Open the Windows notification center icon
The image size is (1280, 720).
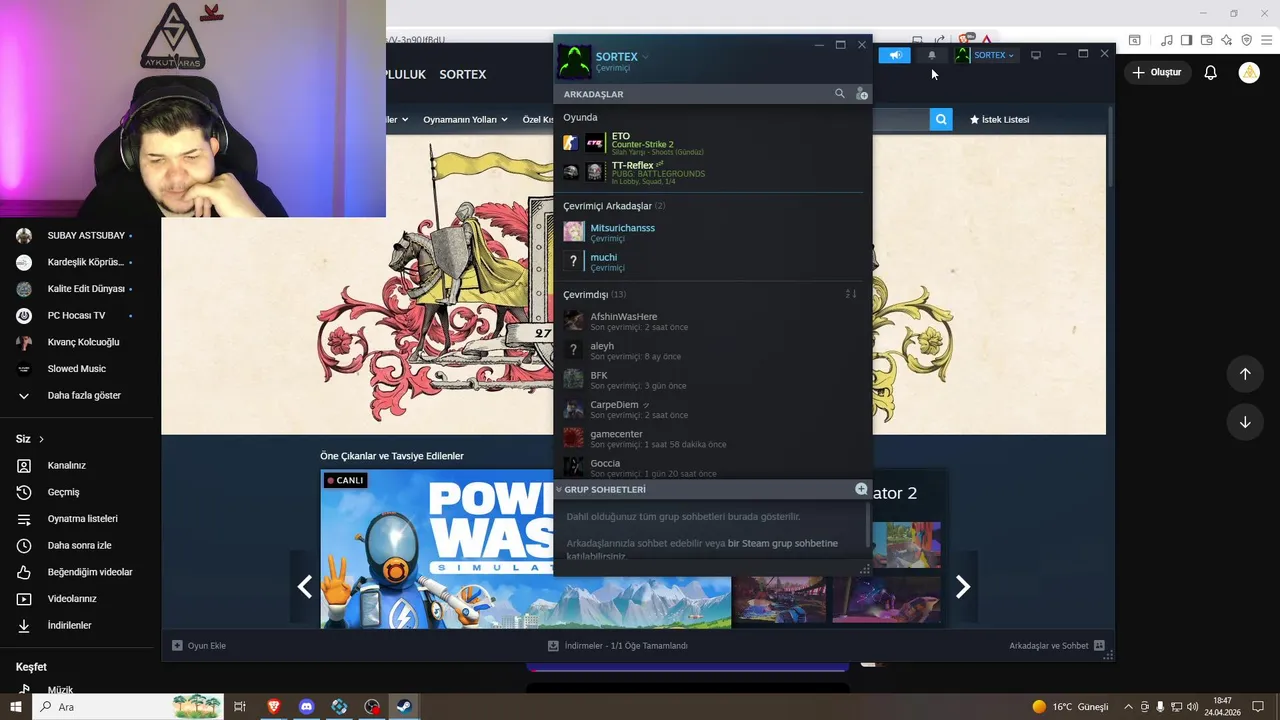coord(1258,706)
